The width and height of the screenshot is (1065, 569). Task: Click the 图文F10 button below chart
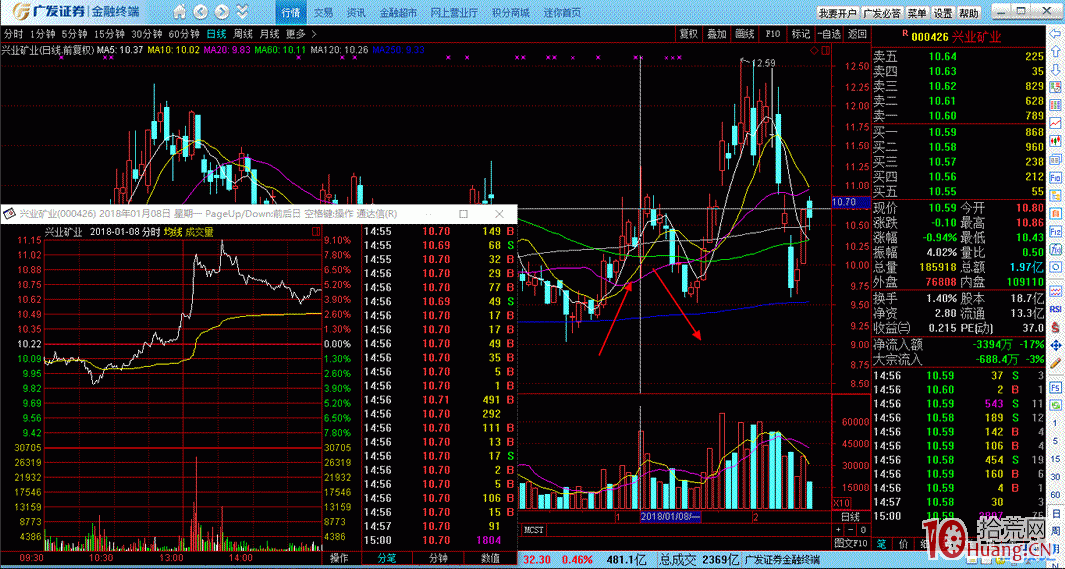click(x=850, y=543)
